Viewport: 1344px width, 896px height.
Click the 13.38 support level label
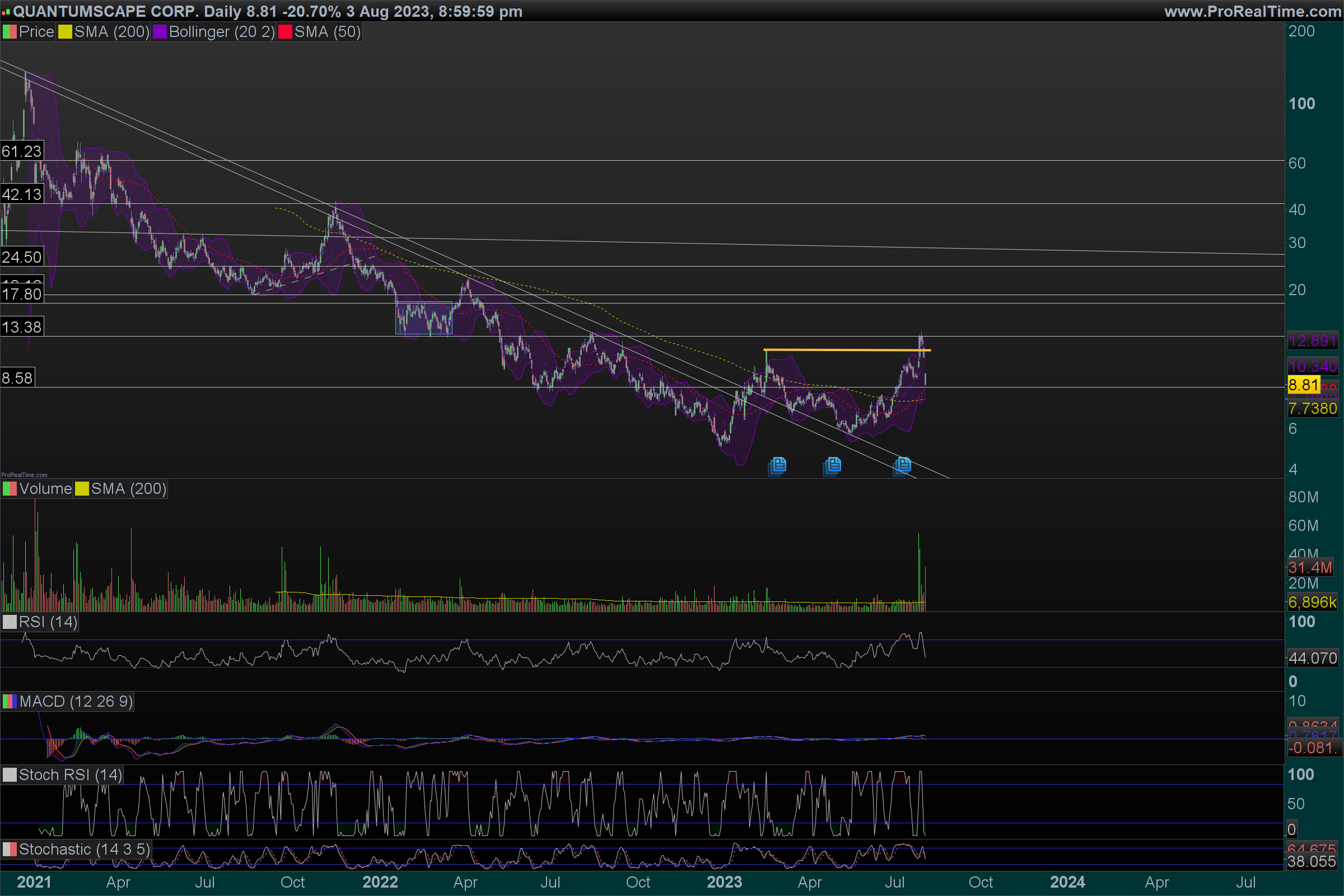point(22,328)
